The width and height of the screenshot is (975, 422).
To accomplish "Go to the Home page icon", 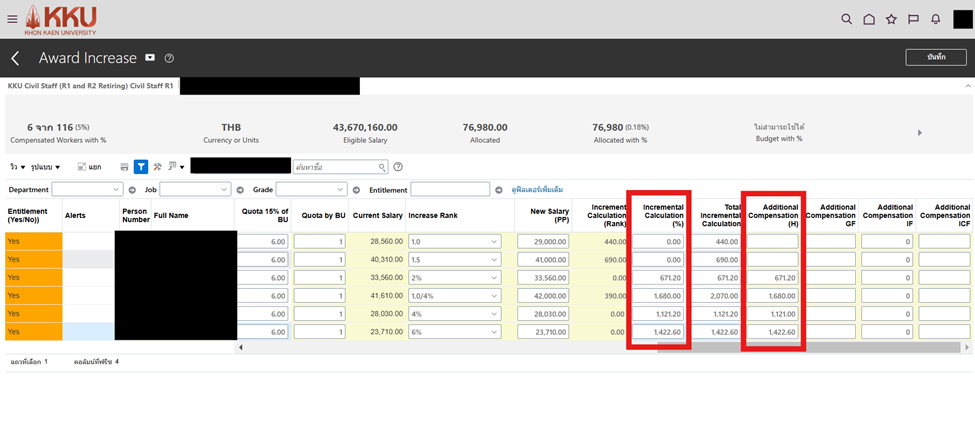I will [869, 19].
